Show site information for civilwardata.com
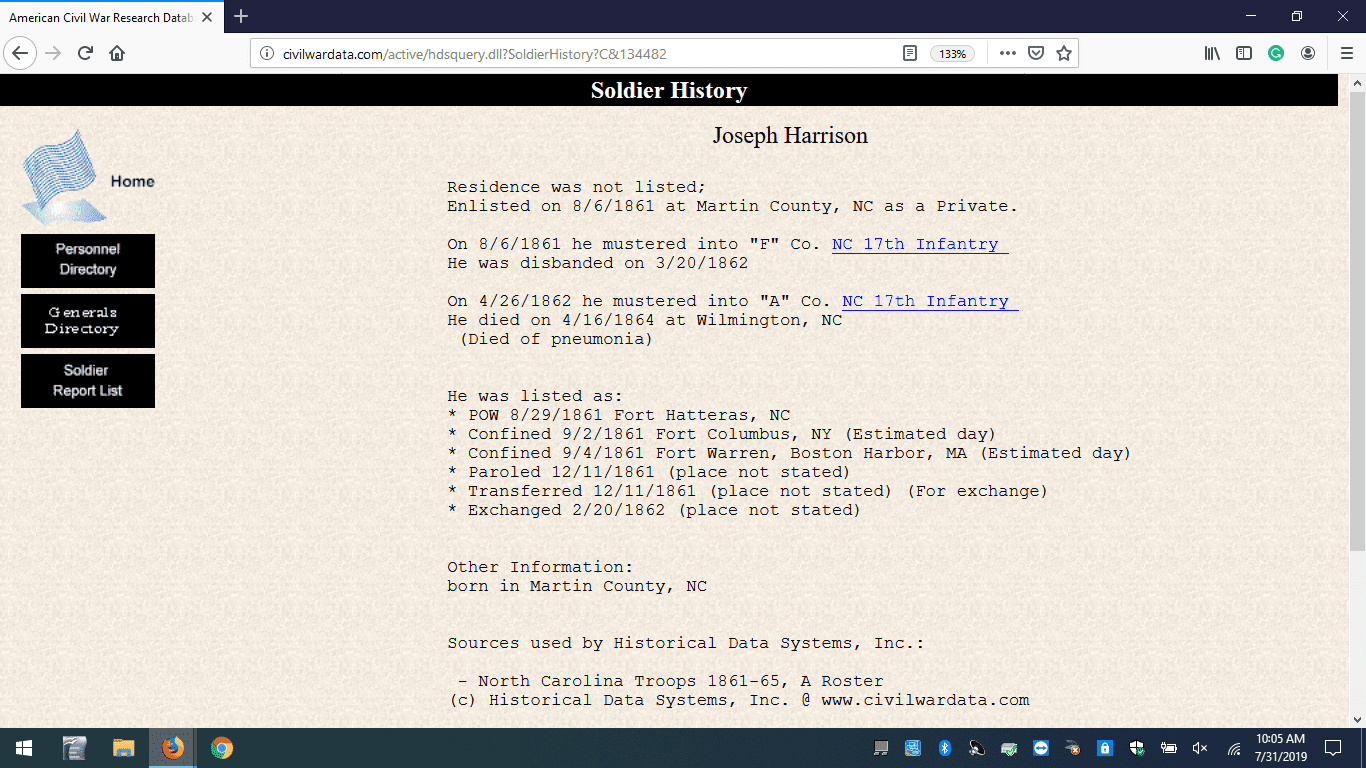1366x768 pixels. tap(267, 54)
